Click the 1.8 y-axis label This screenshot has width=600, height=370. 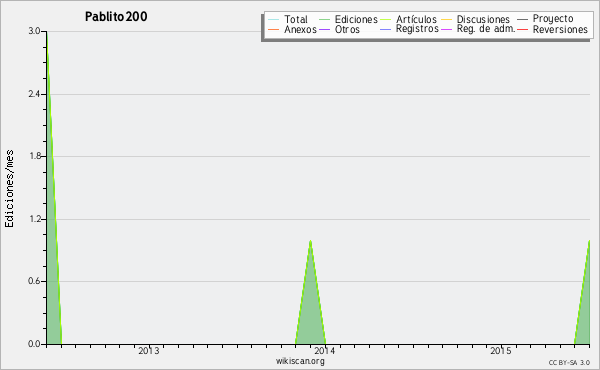(x=34, y=156)
